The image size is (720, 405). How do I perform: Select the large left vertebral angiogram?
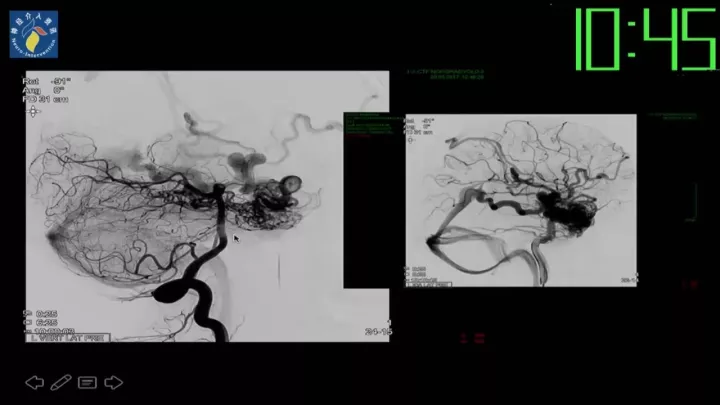click(x=206, y=206)
